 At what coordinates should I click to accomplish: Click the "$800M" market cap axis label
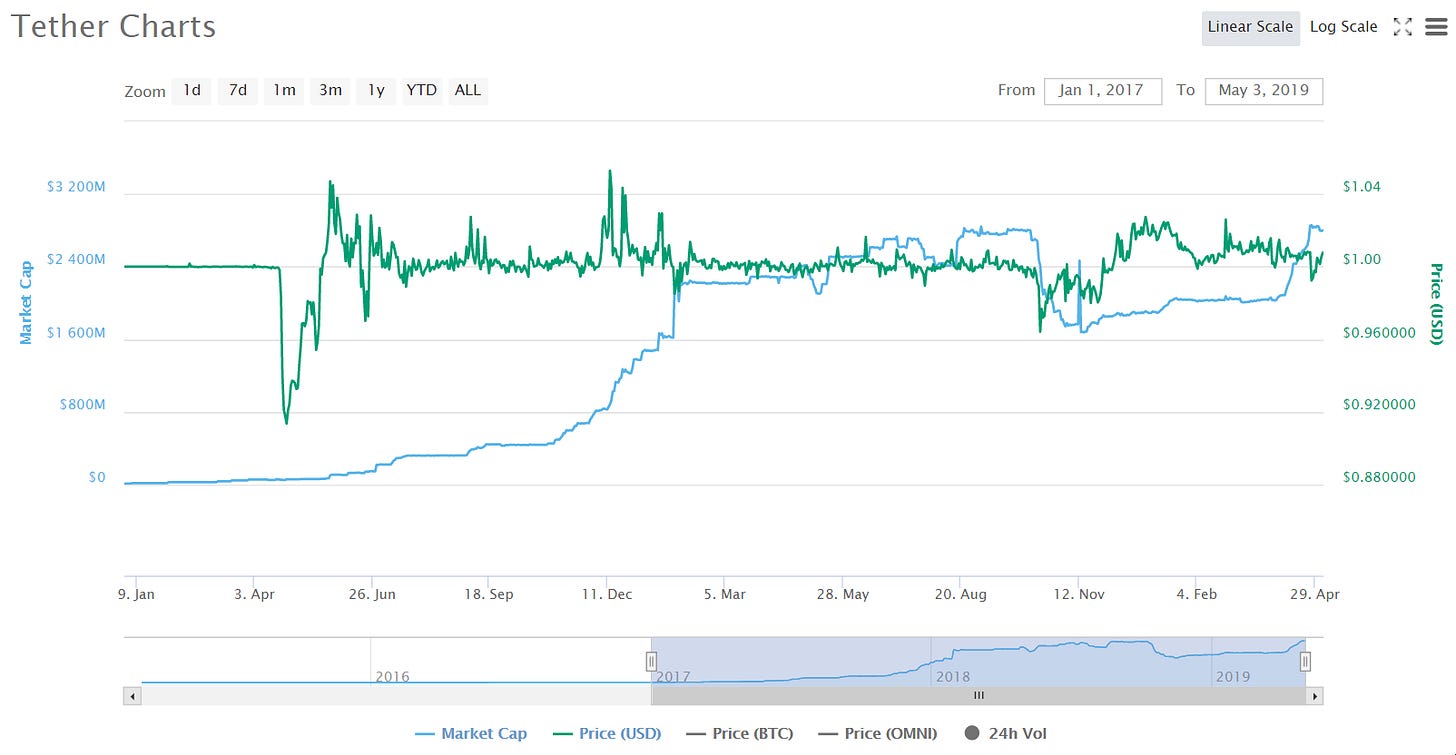point(83,405)
